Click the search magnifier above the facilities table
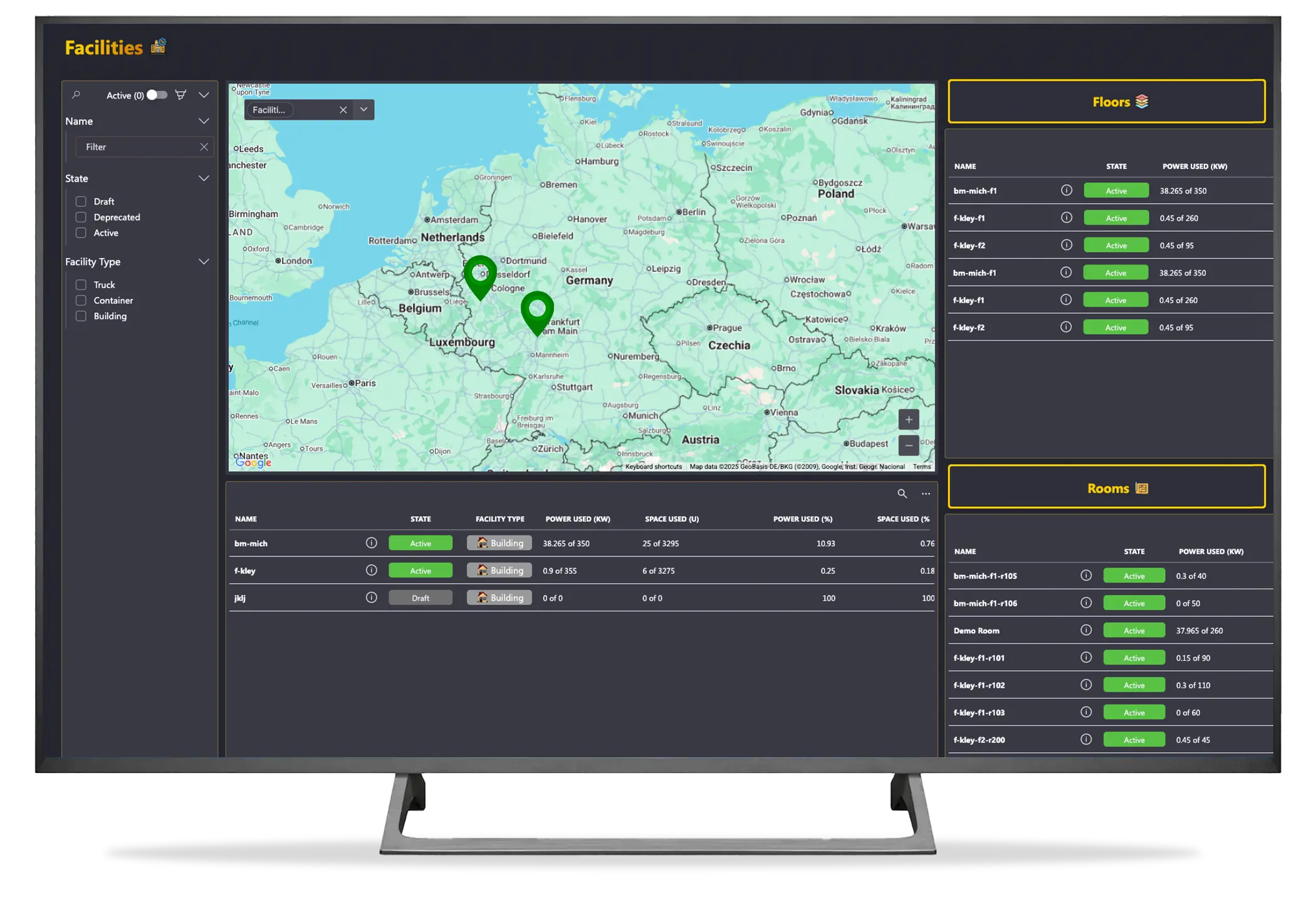Image resolution: width=1316 pixels, height=907 pixels. [x=902, y=494]
